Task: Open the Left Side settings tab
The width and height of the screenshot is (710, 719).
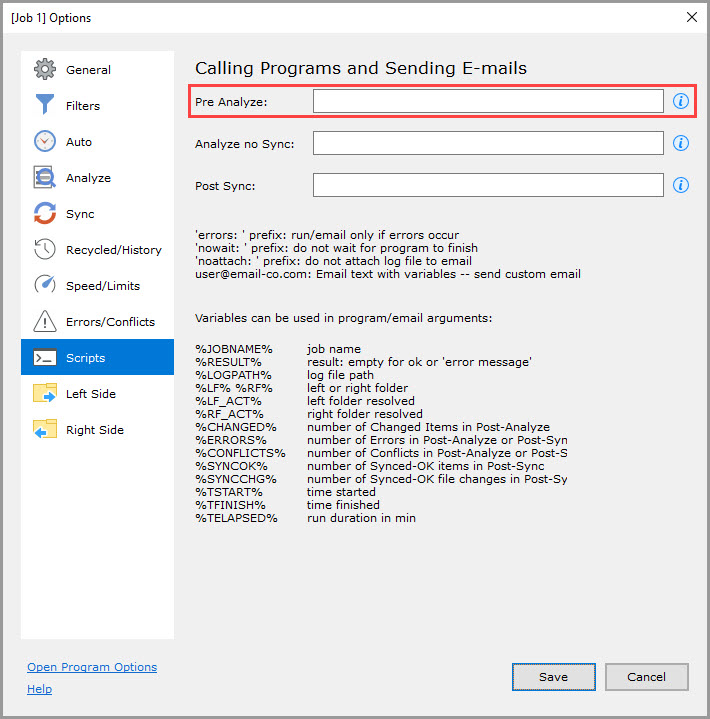Action: click(90, 394)
